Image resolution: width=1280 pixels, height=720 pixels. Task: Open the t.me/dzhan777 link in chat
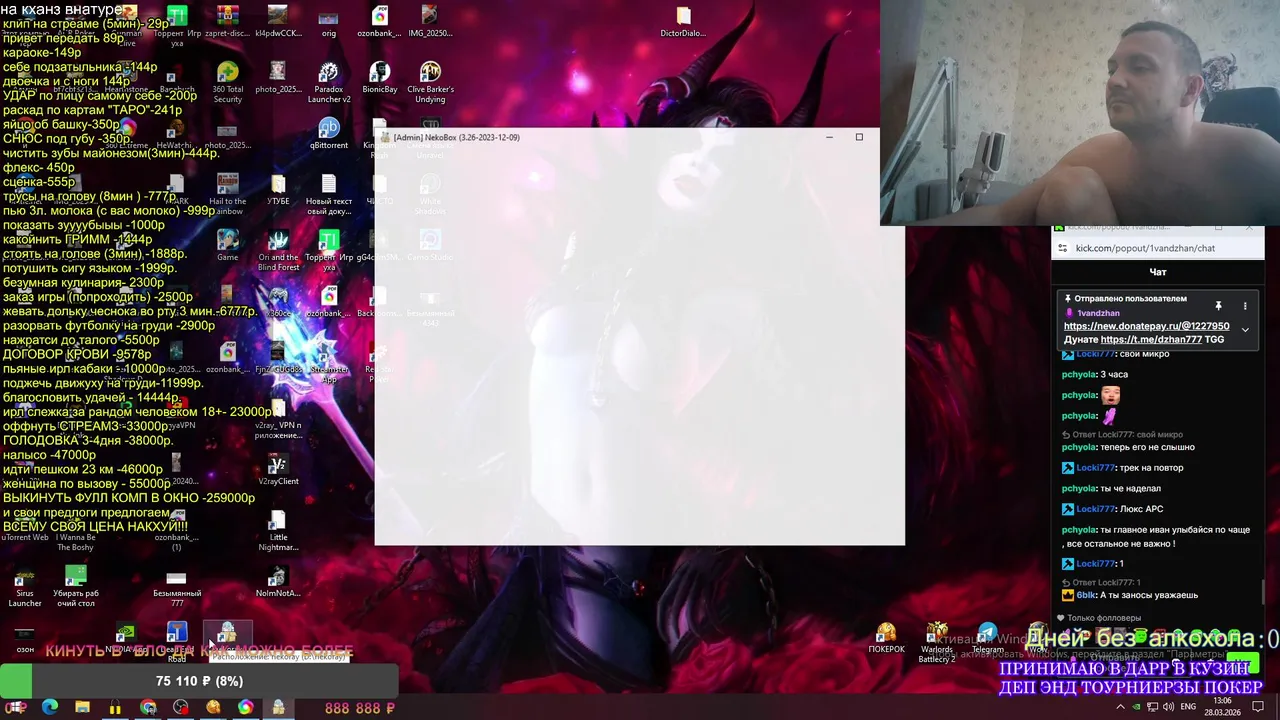(x=1151, y=339)
